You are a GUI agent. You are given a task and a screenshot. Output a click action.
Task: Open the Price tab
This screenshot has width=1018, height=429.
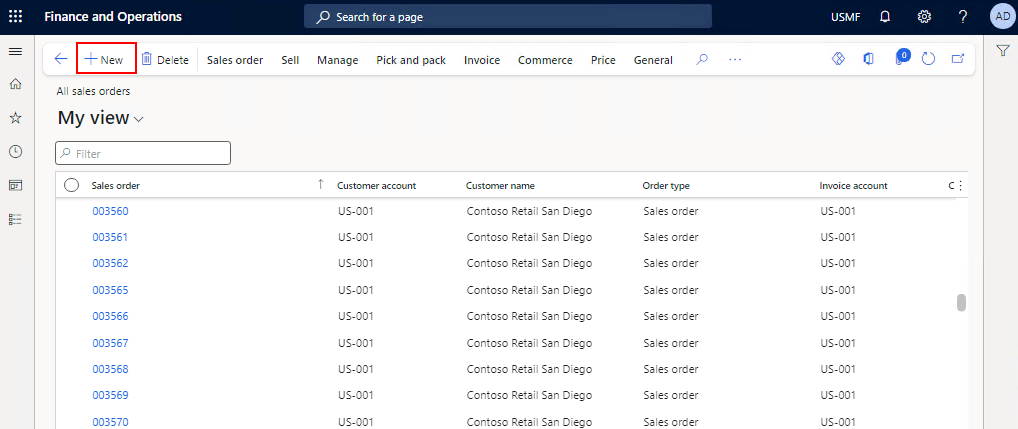point(603,60)
